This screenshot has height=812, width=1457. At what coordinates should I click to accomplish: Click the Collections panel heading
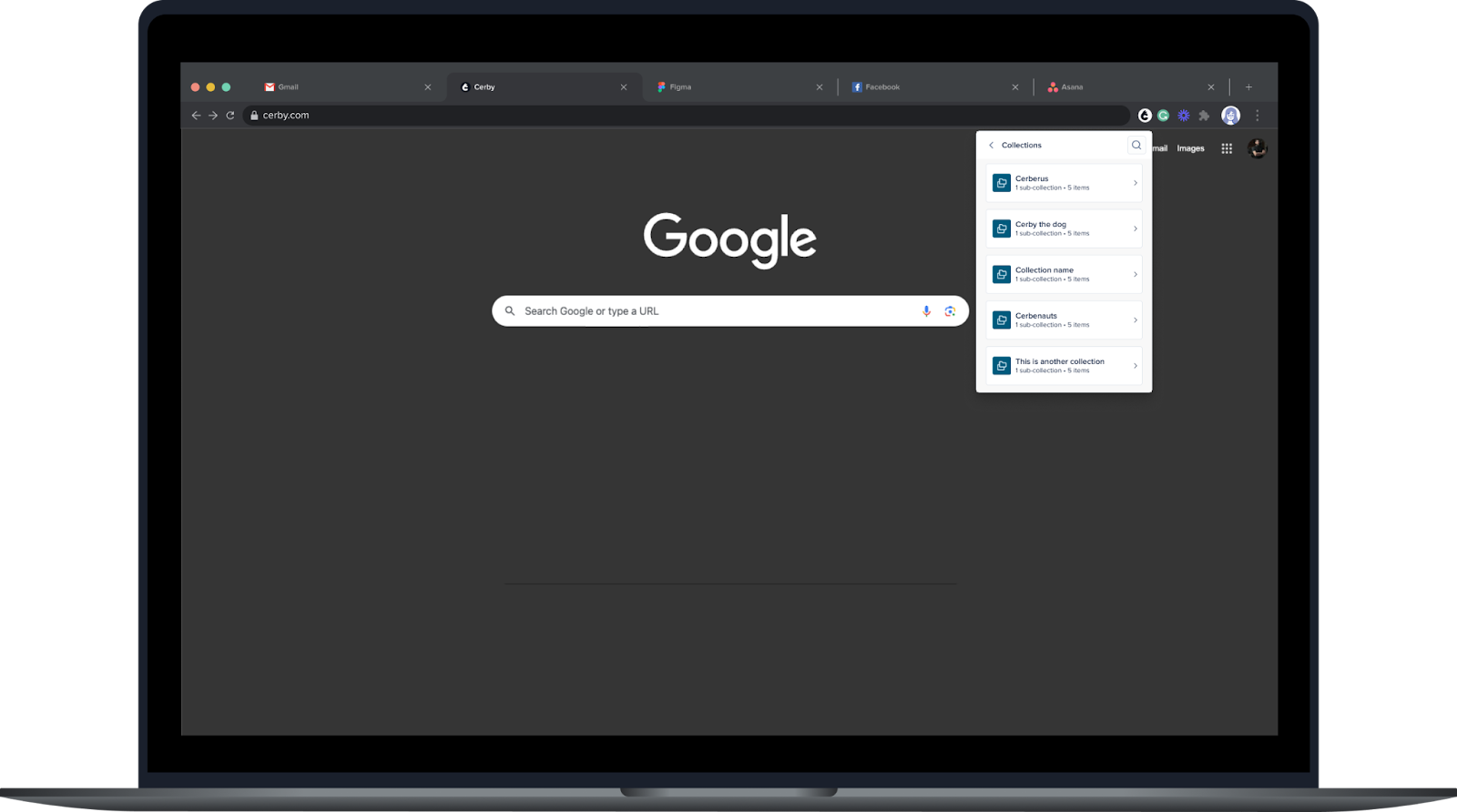tap(1022, 146)
